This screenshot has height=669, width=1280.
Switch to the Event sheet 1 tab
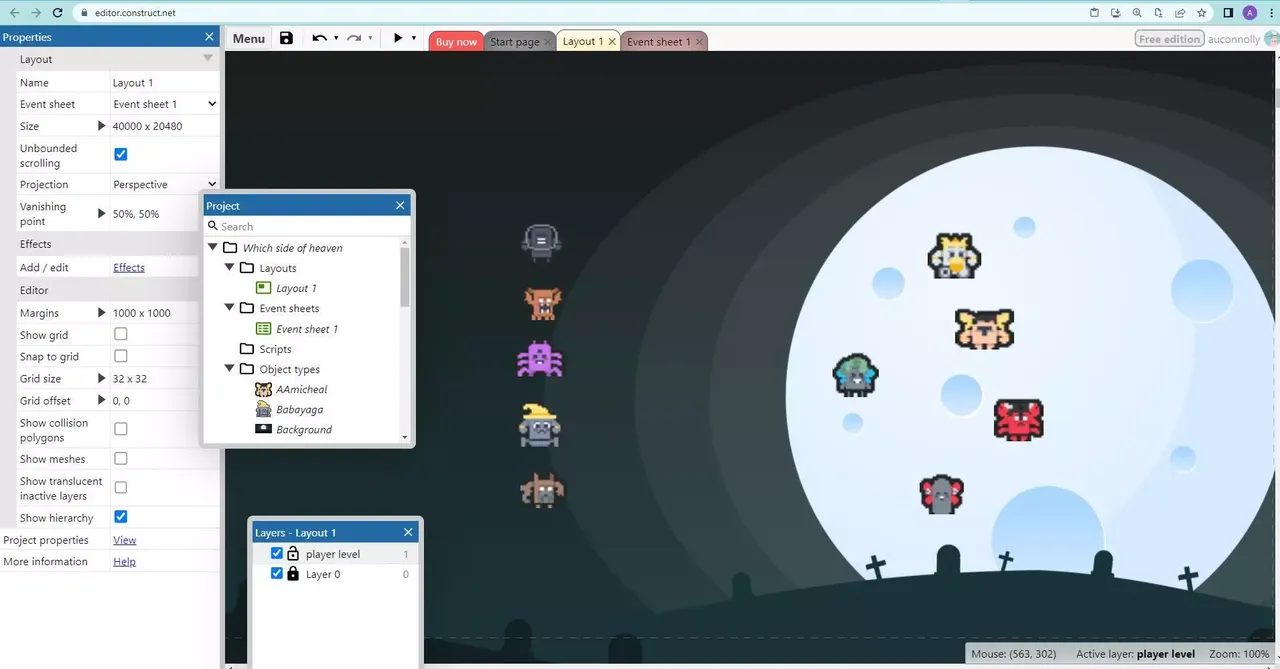pyautogui.click(x=658, y=42)
